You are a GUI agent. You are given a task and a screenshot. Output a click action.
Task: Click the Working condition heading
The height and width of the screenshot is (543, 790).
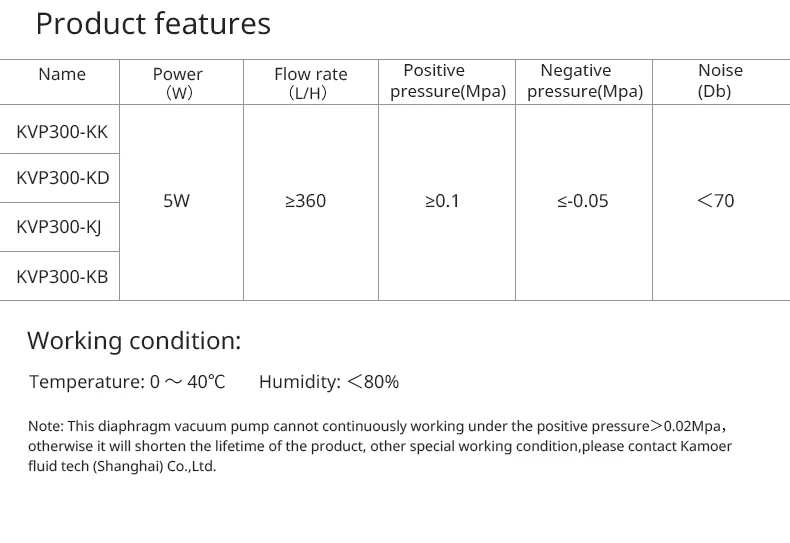pyautogui.click(x=134, y=341)
